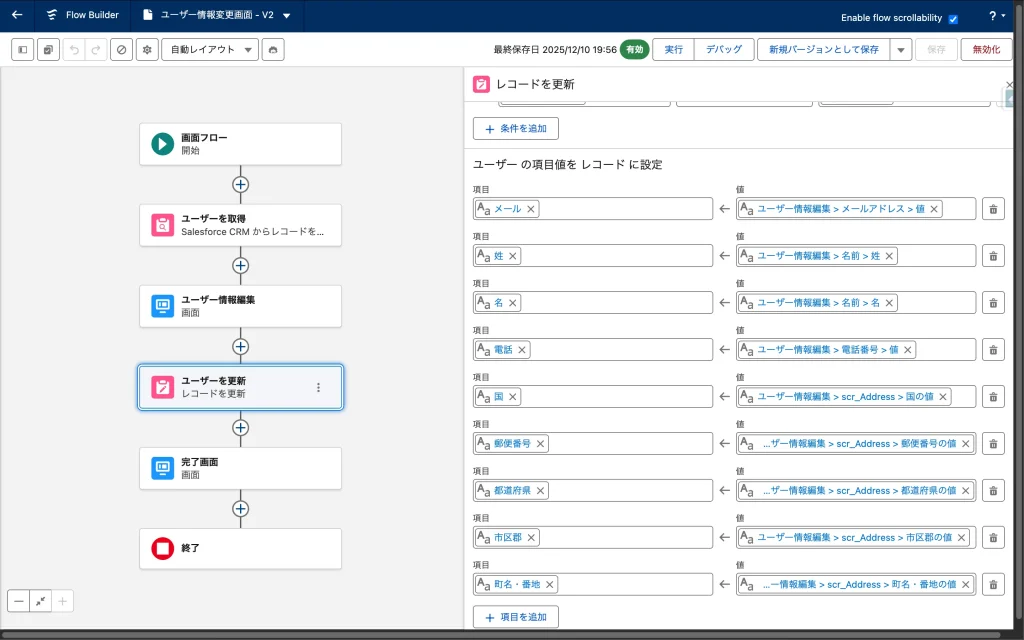This screenshot has width=1024, height=640.
Task: Click the デバッグ button
Action: (x=724, y=50)
